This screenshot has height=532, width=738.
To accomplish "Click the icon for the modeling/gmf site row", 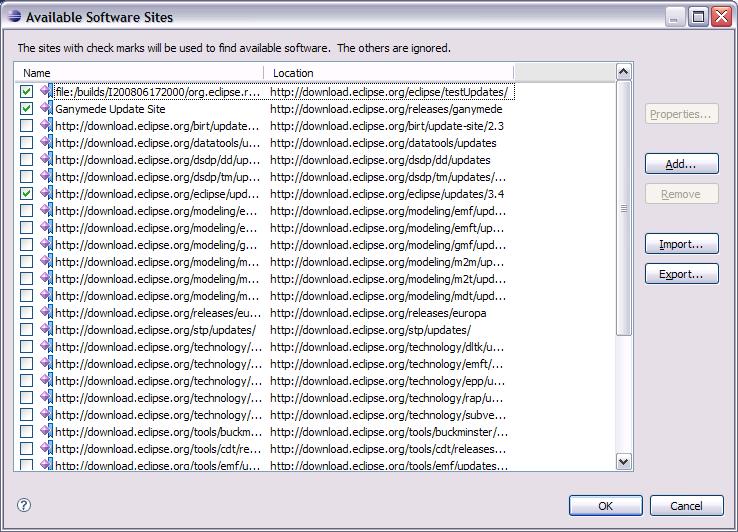I will pyautogui.click(x=47, y=244).
